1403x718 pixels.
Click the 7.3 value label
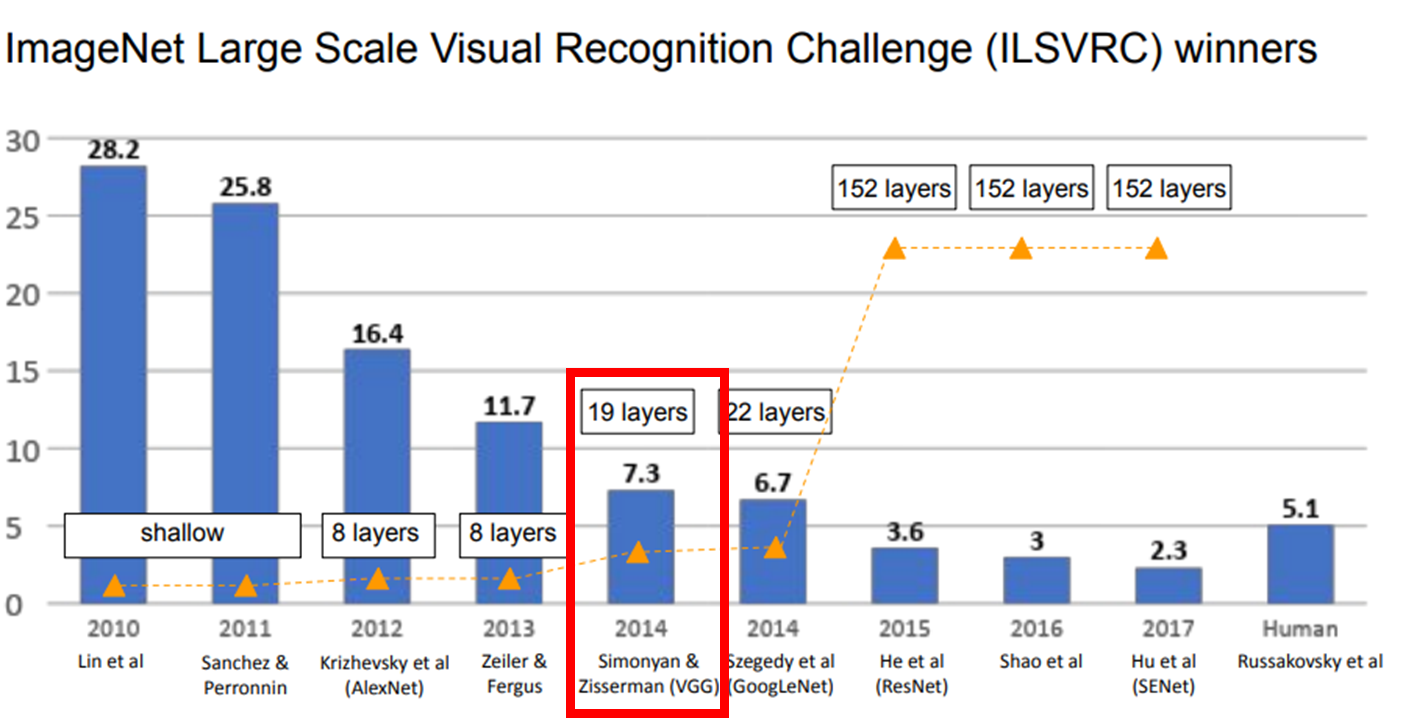[x=640, y=474]
